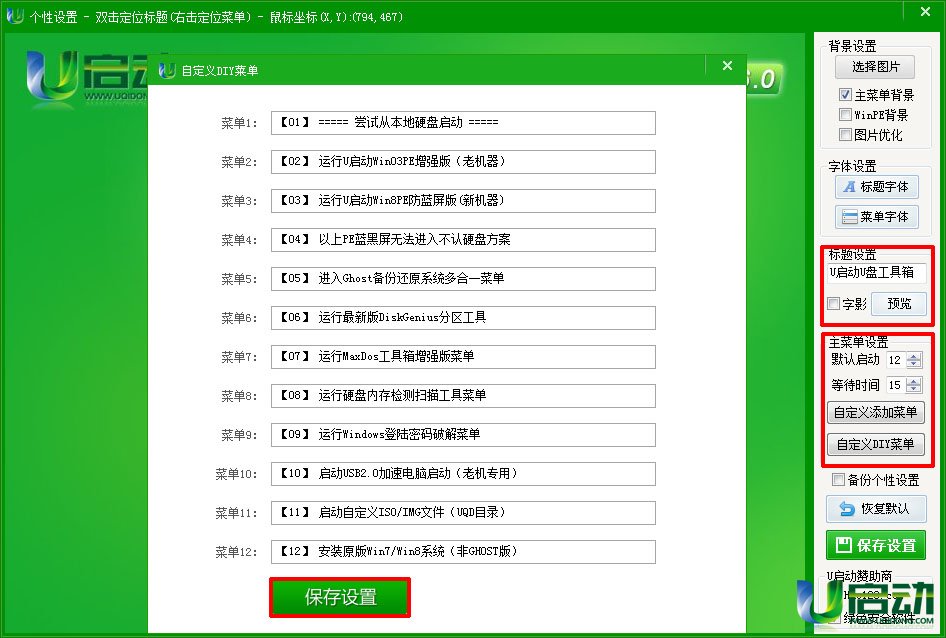Viewport: 946px width, 638px height.
Task: Decrease the 等待时间 value with the down arrow
Action: pos(914,389)
